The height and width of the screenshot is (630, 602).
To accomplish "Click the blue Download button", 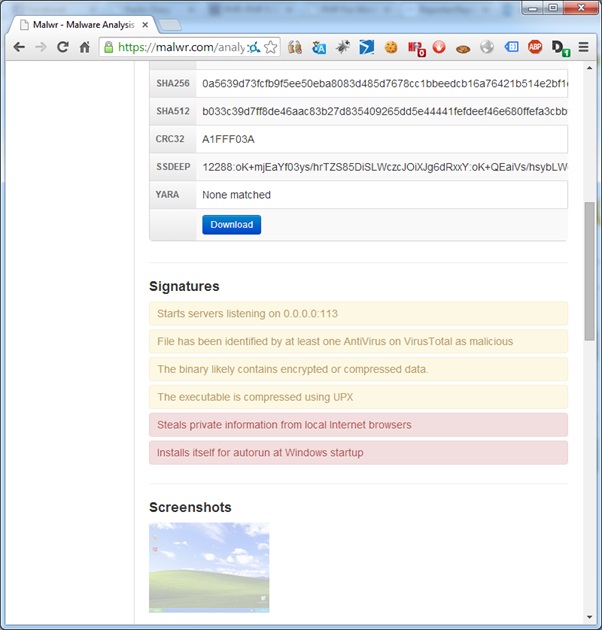I will coord(231,225).
